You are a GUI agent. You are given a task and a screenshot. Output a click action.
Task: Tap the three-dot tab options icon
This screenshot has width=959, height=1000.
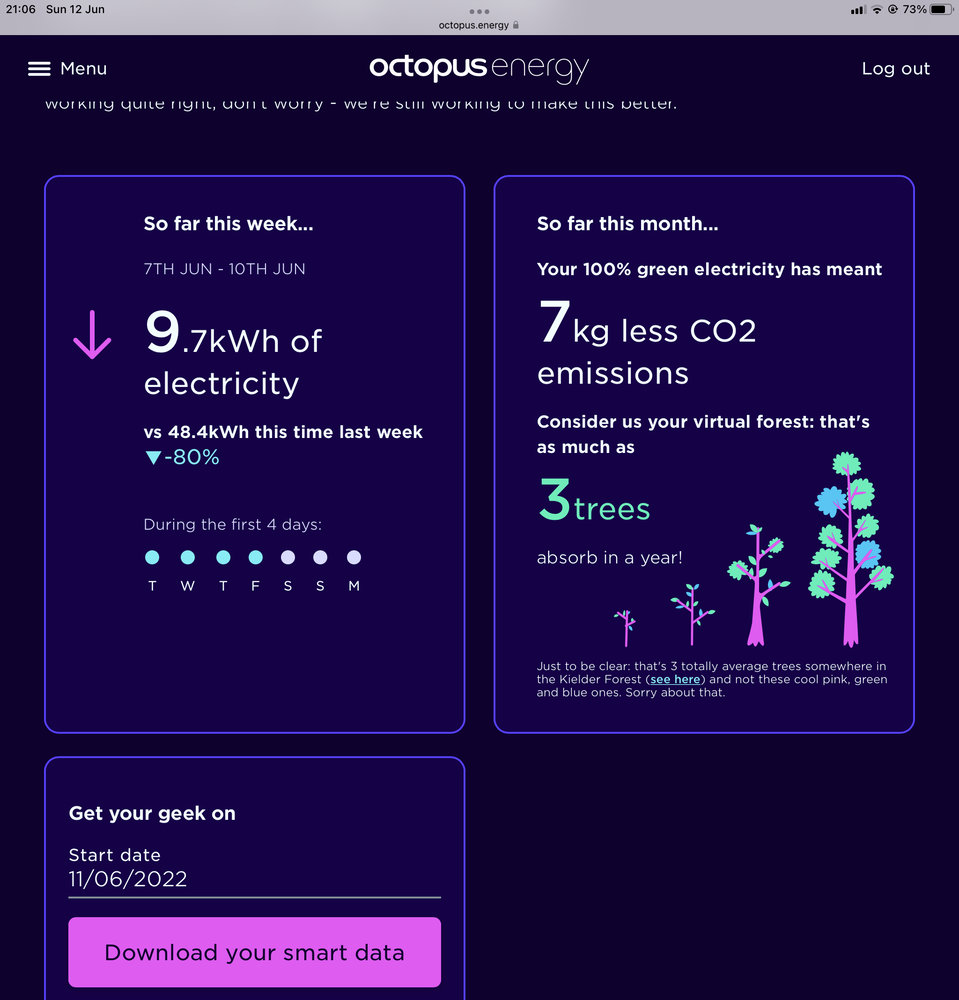479,11
